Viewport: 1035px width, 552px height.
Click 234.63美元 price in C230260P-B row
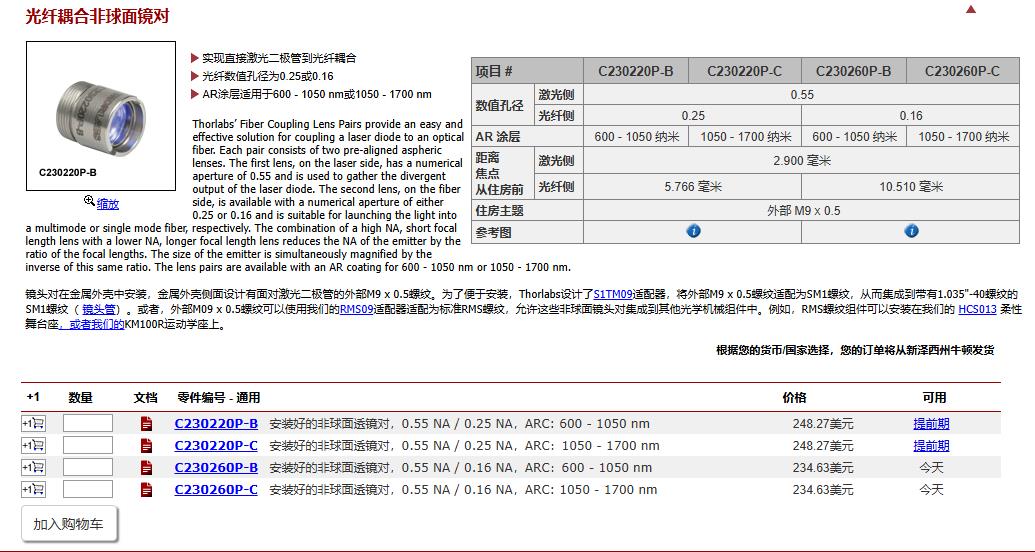click(x=822, y=468)
